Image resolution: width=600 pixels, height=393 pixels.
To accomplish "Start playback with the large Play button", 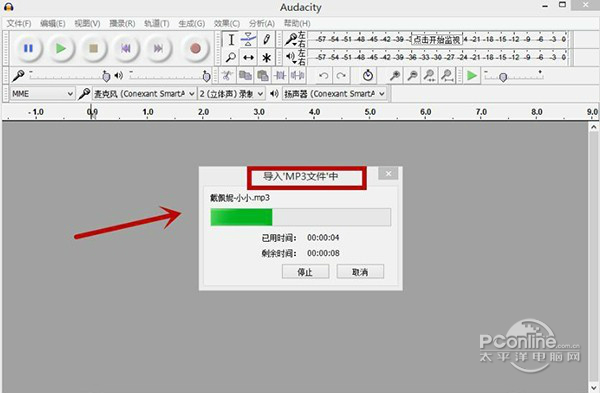I will click(x=60, y=49).
